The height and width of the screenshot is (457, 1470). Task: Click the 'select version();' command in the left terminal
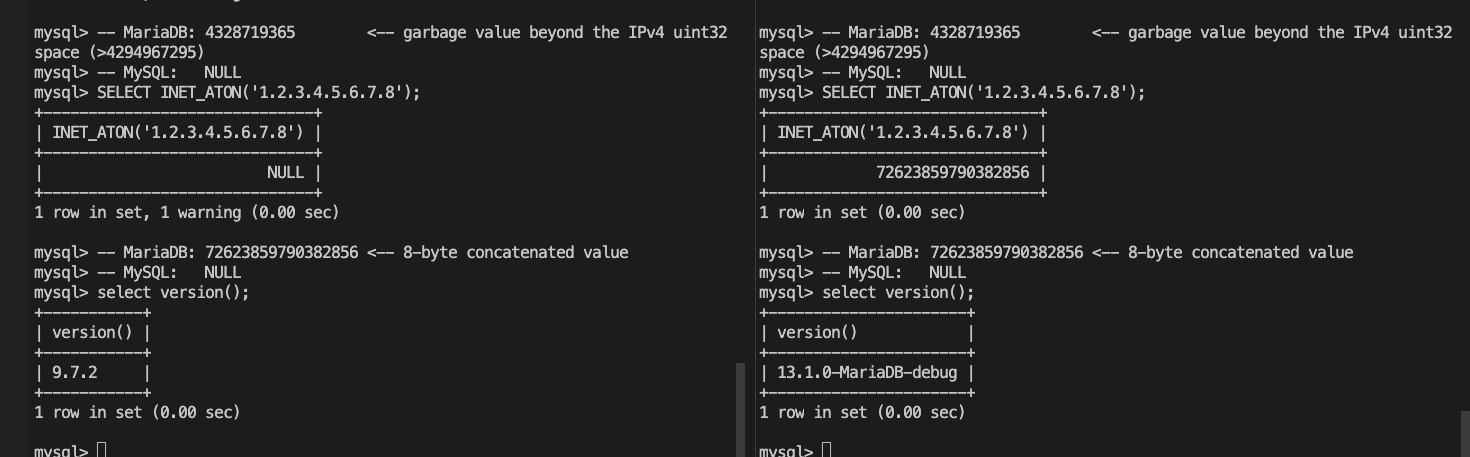tap(173, 292)
